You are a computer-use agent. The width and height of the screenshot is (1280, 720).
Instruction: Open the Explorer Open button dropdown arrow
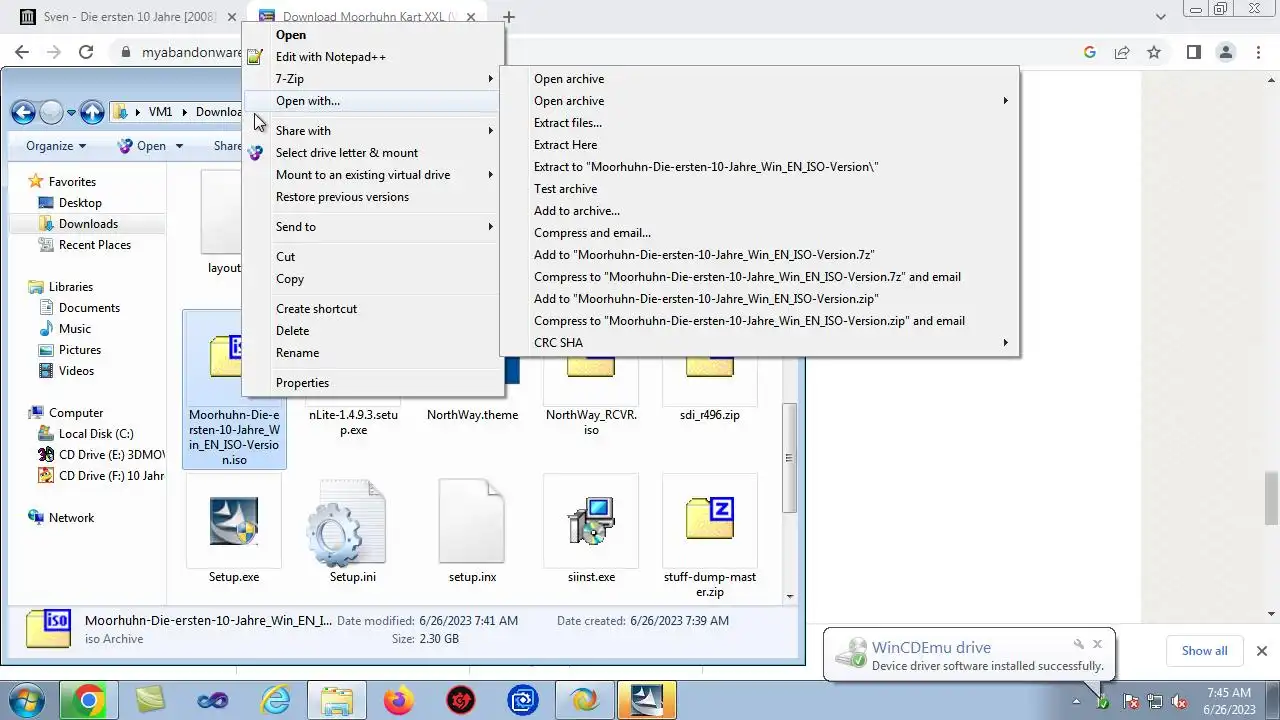(x=180, y=146)
